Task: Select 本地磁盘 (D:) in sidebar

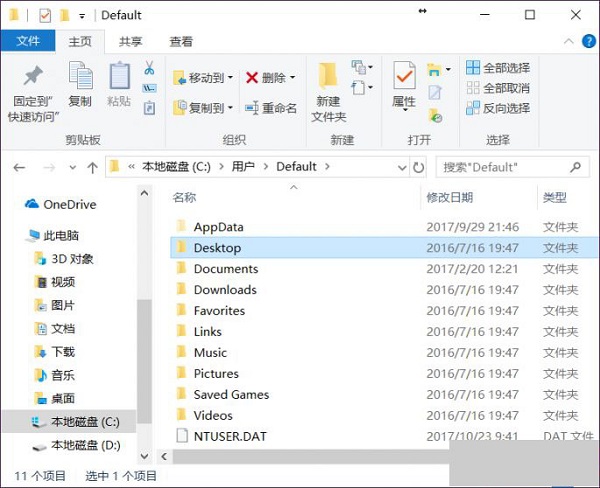Action: pyautogui.click(x=77, y=446)
